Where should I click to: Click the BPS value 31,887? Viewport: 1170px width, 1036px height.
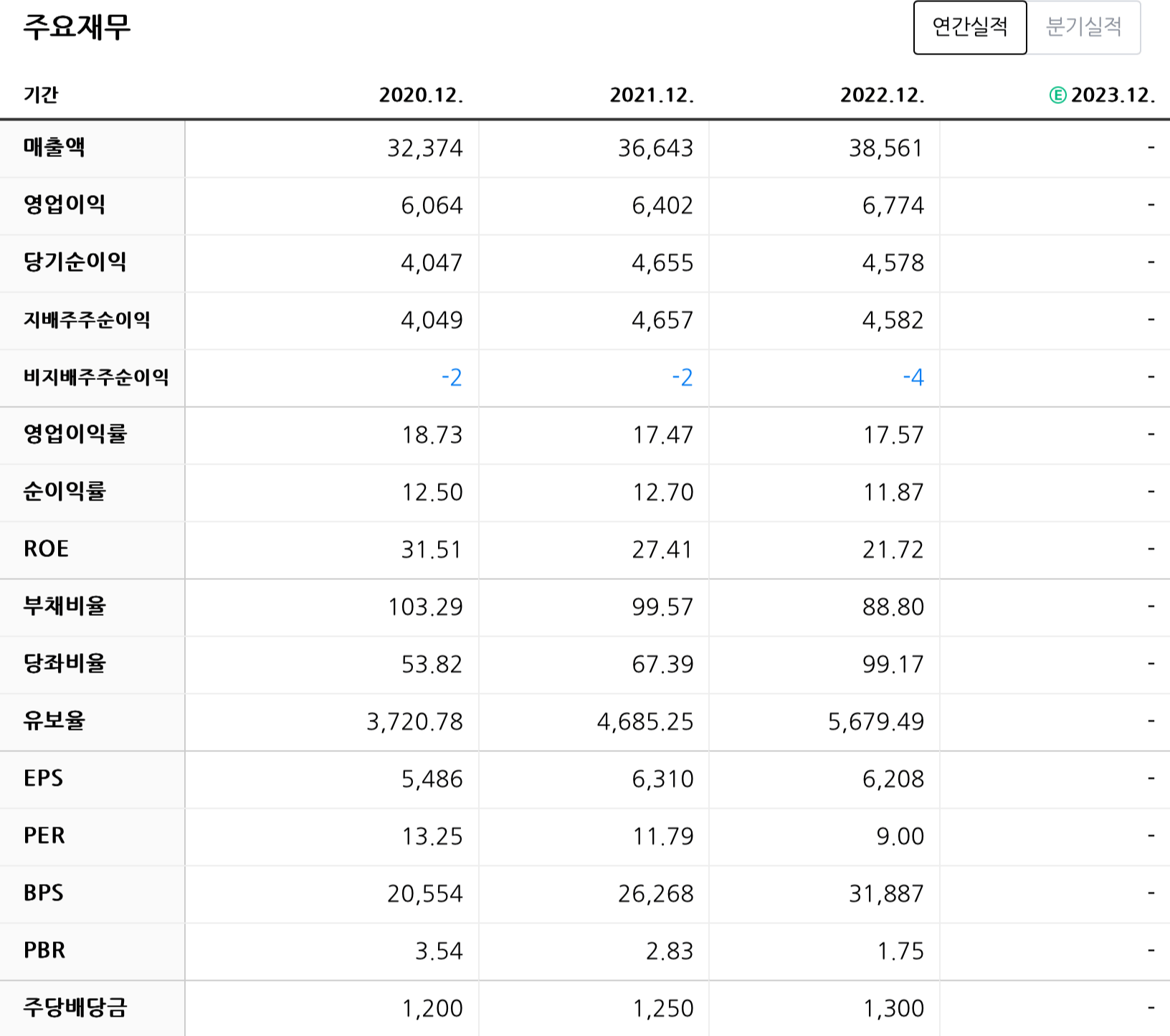pyautogui.click(x=887, y=894)
